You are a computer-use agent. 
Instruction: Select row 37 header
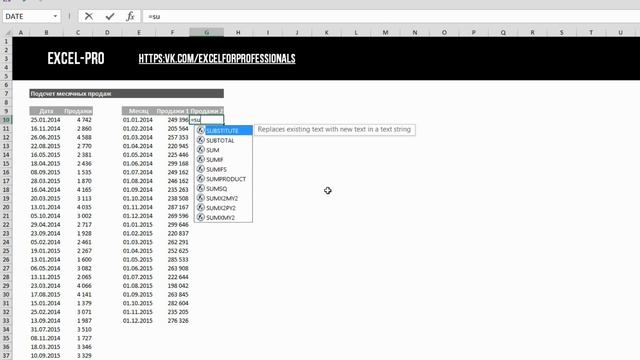(x=6, y=356)
